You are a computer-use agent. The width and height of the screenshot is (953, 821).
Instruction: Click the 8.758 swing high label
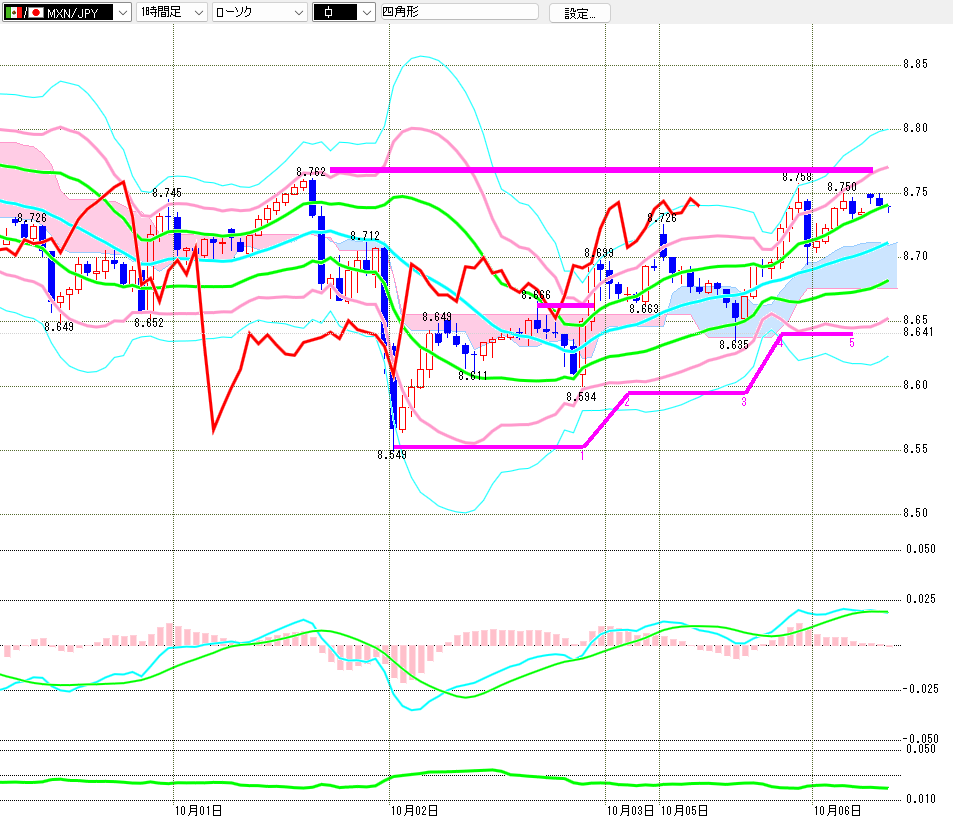(797, 177)
